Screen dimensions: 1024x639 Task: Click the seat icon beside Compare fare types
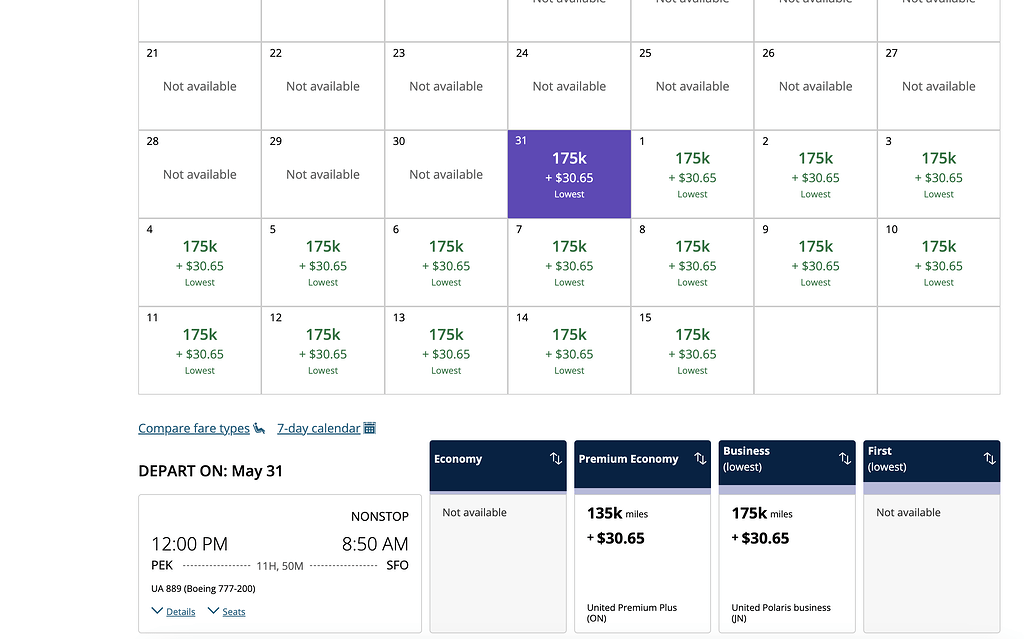pyautogui.click(x=259, y=429)
